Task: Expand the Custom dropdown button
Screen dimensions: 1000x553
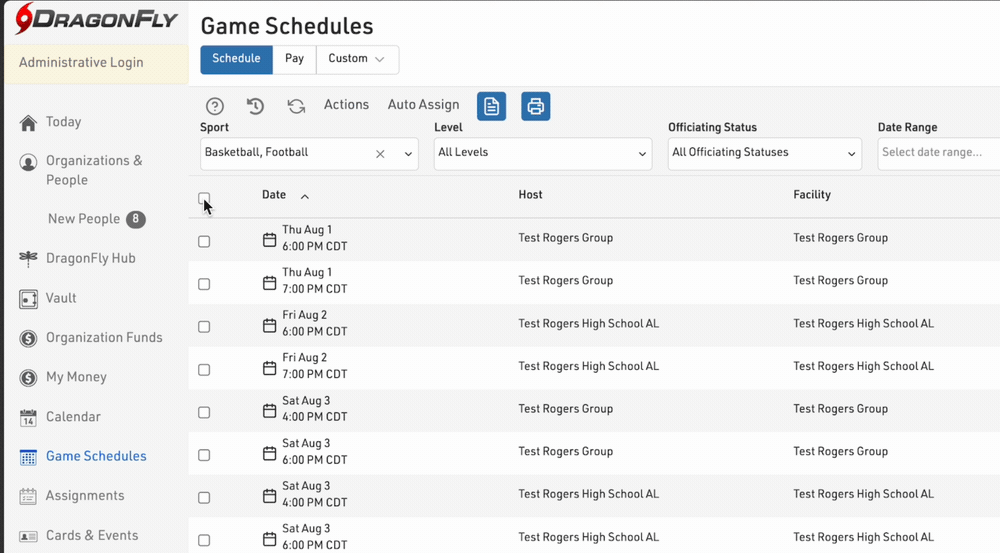Action: coord(357,59)
